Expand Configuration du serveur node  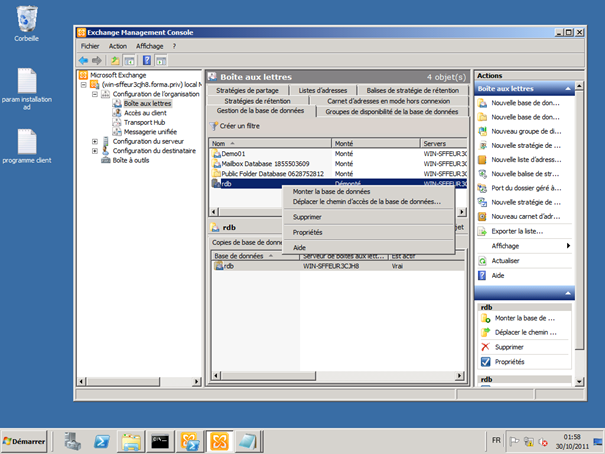point(95,141)
